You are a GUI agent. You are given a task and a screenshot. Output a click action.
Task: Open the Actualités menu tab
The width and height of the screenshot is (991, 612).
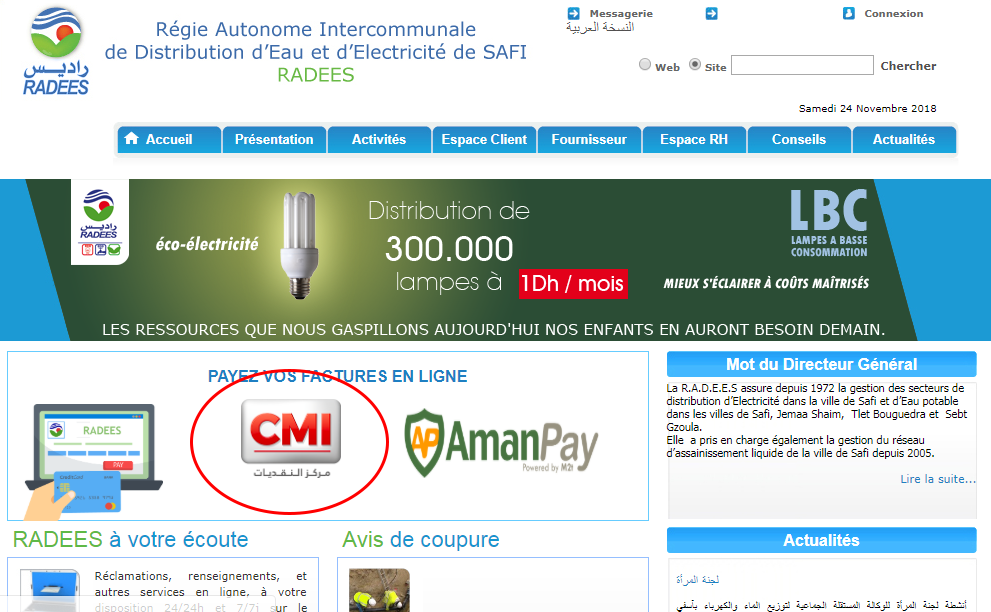click(903, 140)
